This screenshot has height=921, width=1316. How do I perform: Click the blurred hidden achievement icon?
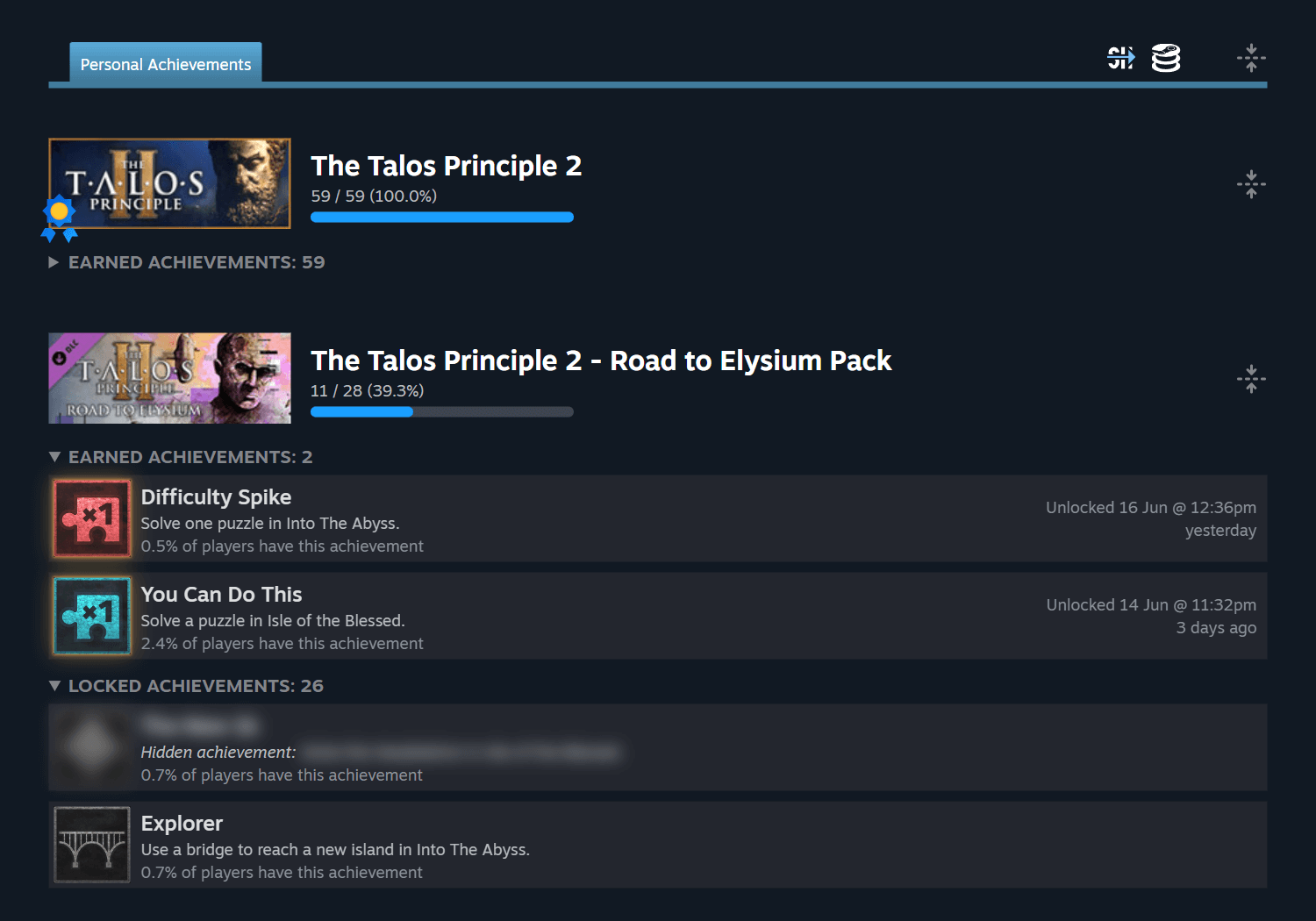91,747
